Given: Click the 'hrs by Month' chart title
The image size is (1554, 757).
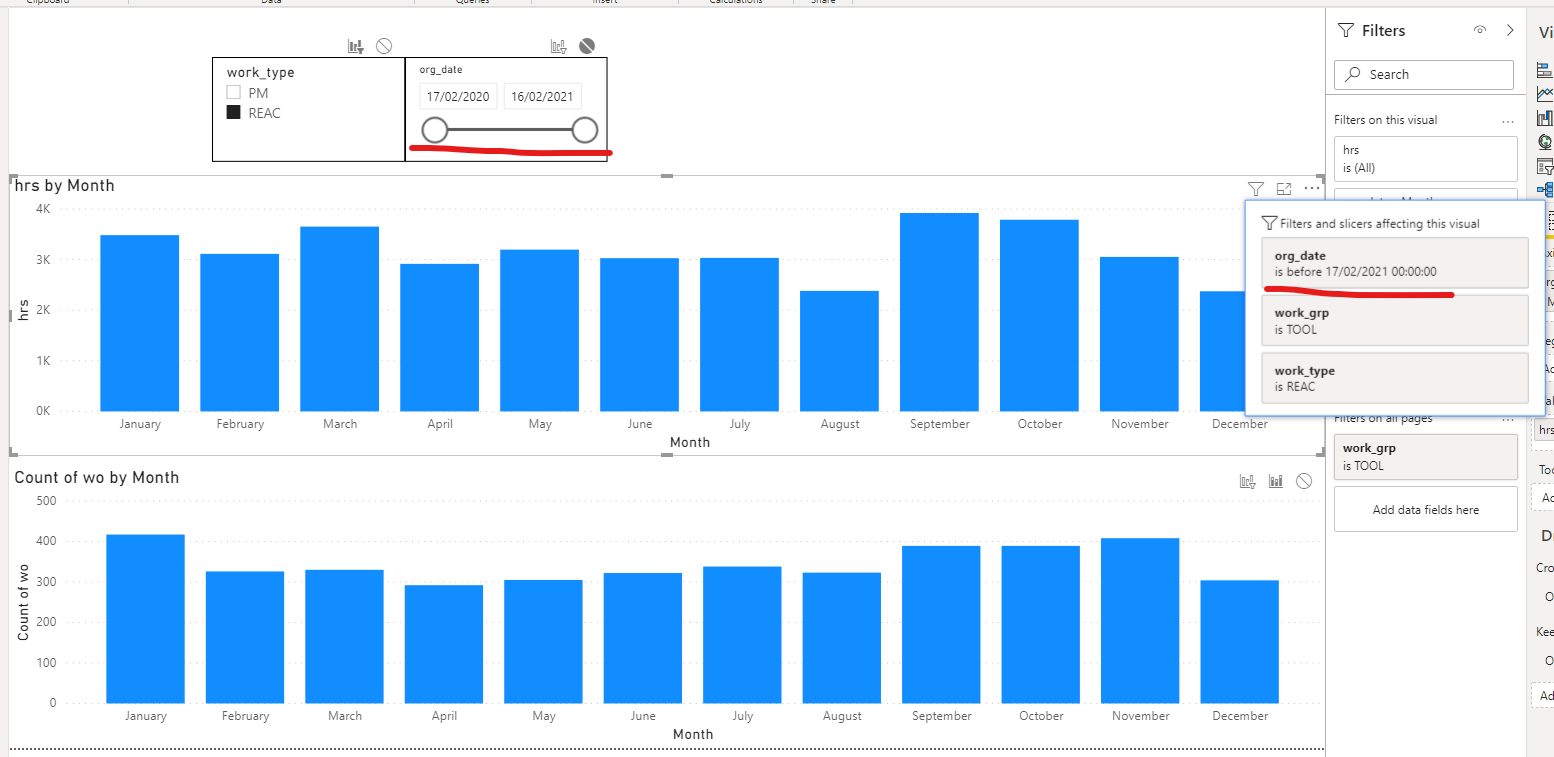Looking at the screenshot, I should [x=66, y=186].
